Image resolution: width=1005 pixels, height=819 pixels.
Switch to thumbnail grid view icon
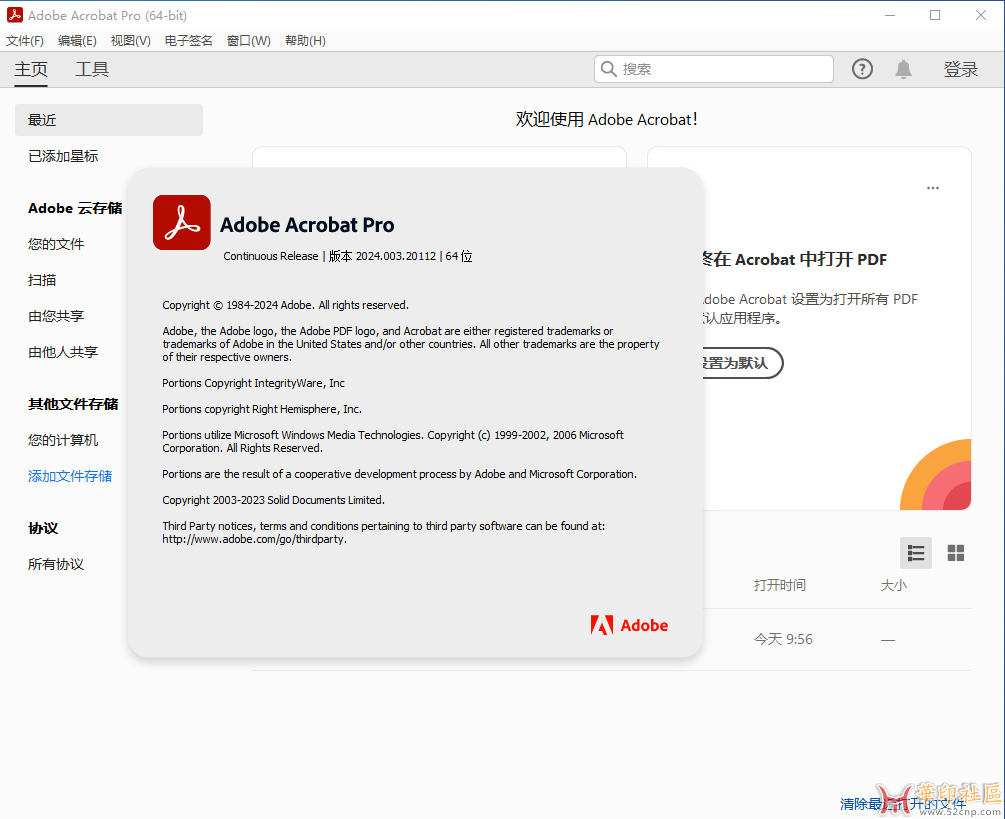pos(956,552)
